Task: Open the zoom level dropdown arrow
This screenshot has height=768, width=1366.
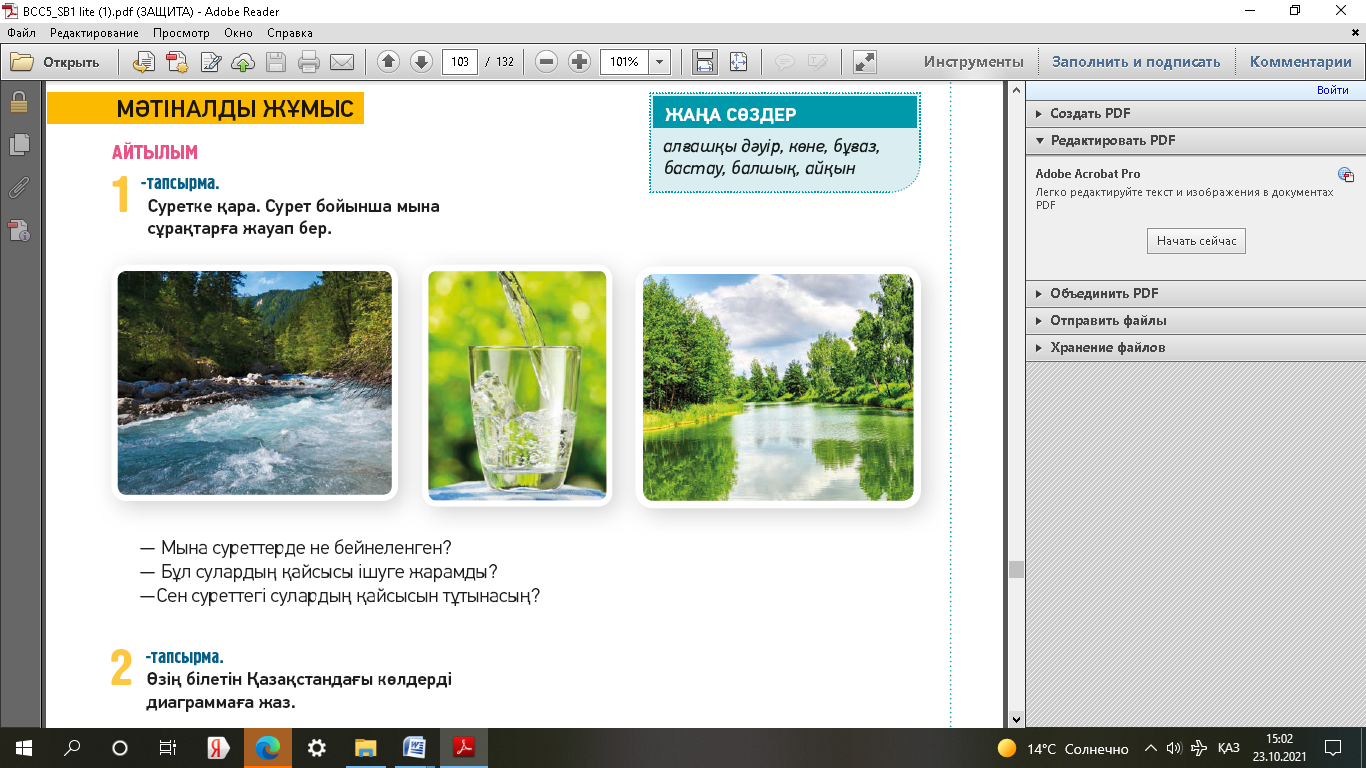Action: pyautogui.click(x=660, y=62)
